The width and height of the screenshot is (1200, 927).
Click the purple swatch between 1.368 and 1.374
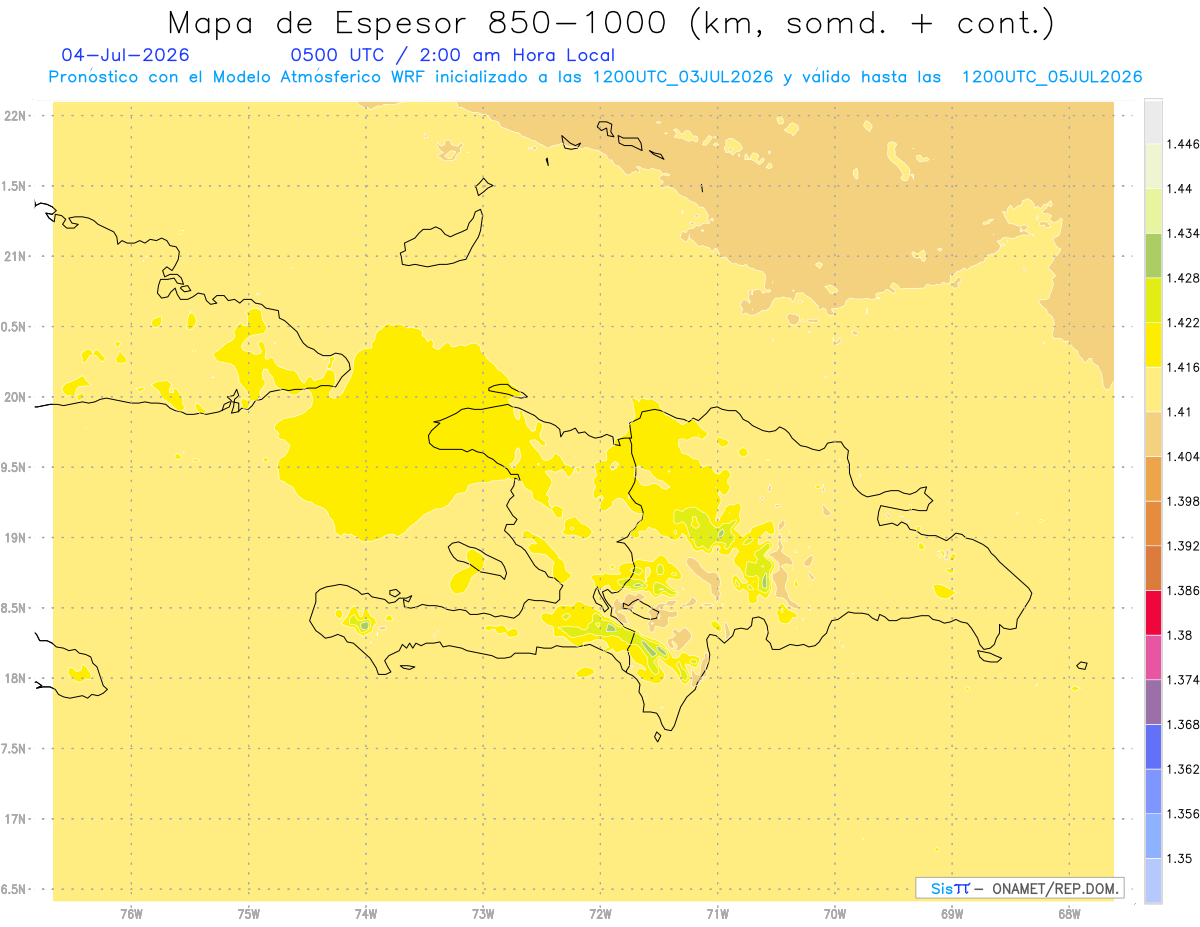coord(1153,701)
